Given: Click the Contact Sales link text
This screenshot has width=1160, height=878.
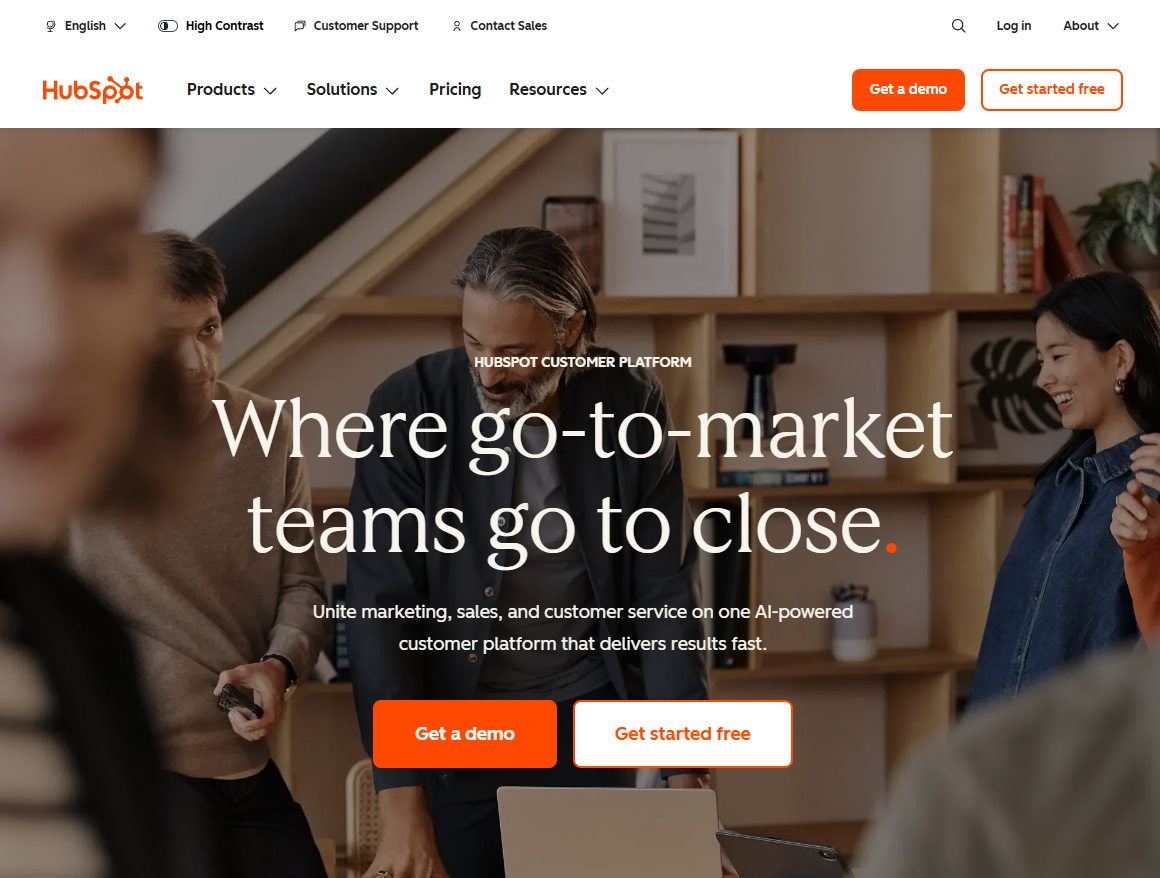Looking at the screenshot, I should 508,26.
